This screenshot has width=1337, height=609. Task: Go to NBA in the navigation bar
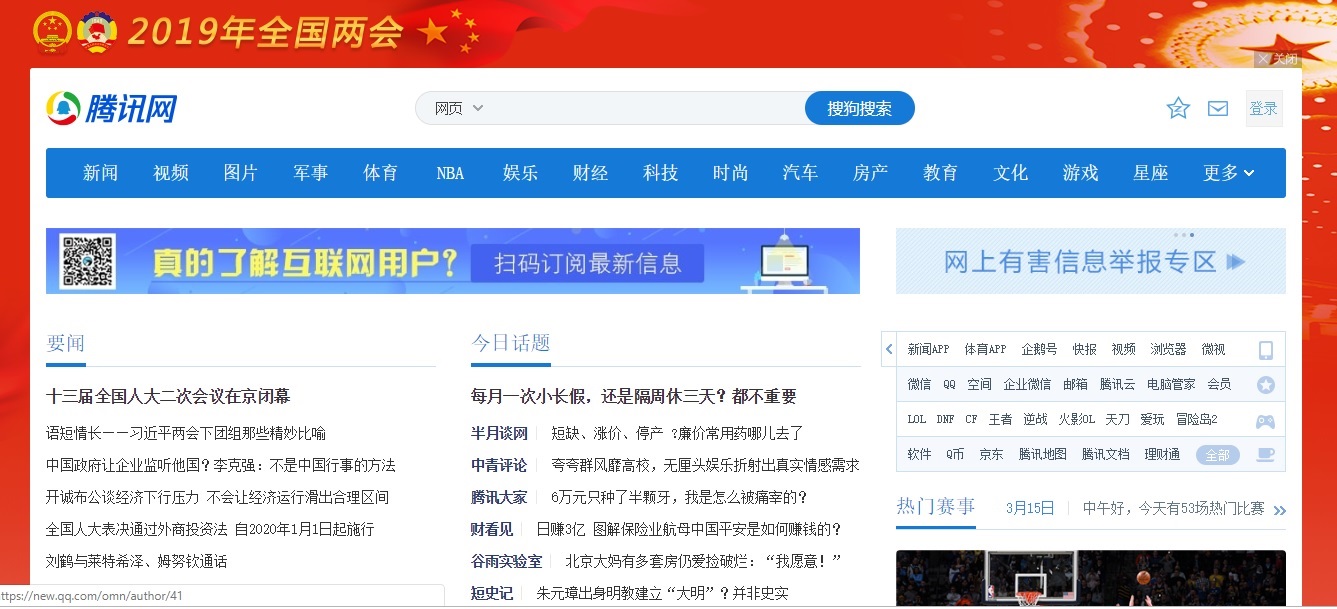click(451, 173)
